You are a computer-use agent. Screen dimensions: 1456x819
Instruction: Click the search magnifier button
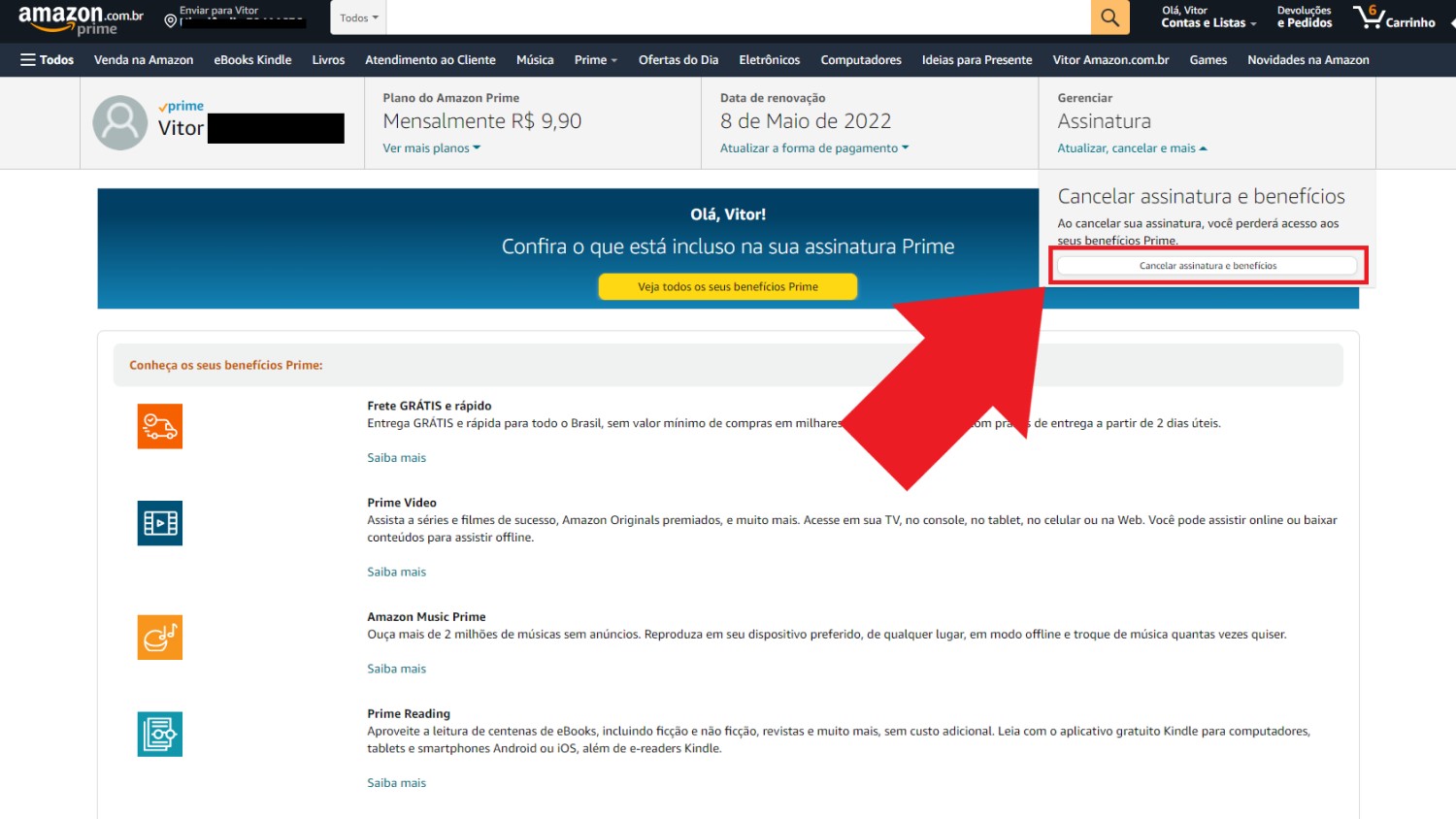[x=1109, y=17]
